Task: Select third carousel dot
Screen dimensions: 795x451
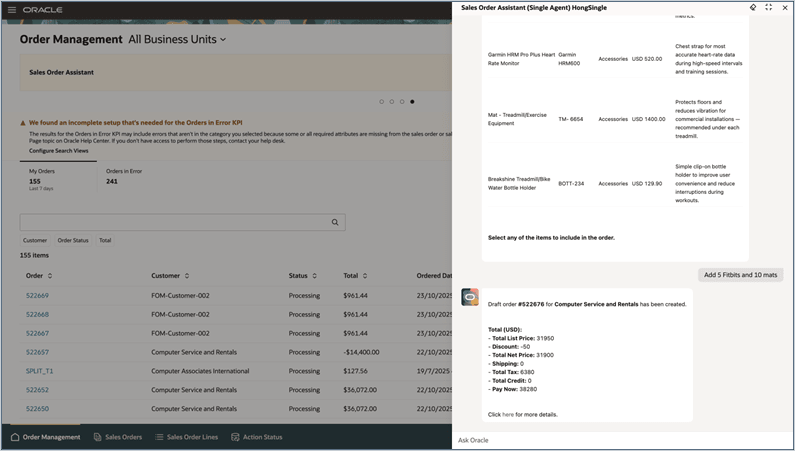Action: (402, 102)
